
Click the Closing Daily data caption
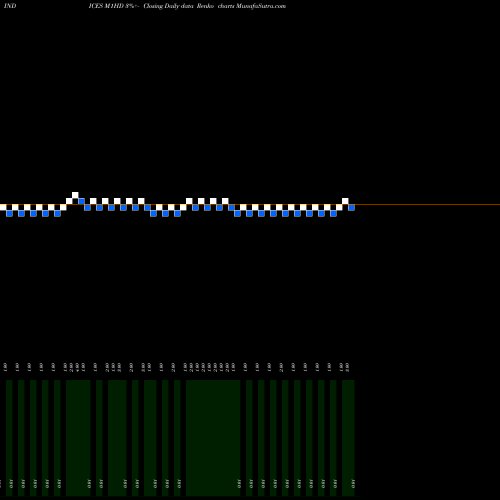pos(169,6)
